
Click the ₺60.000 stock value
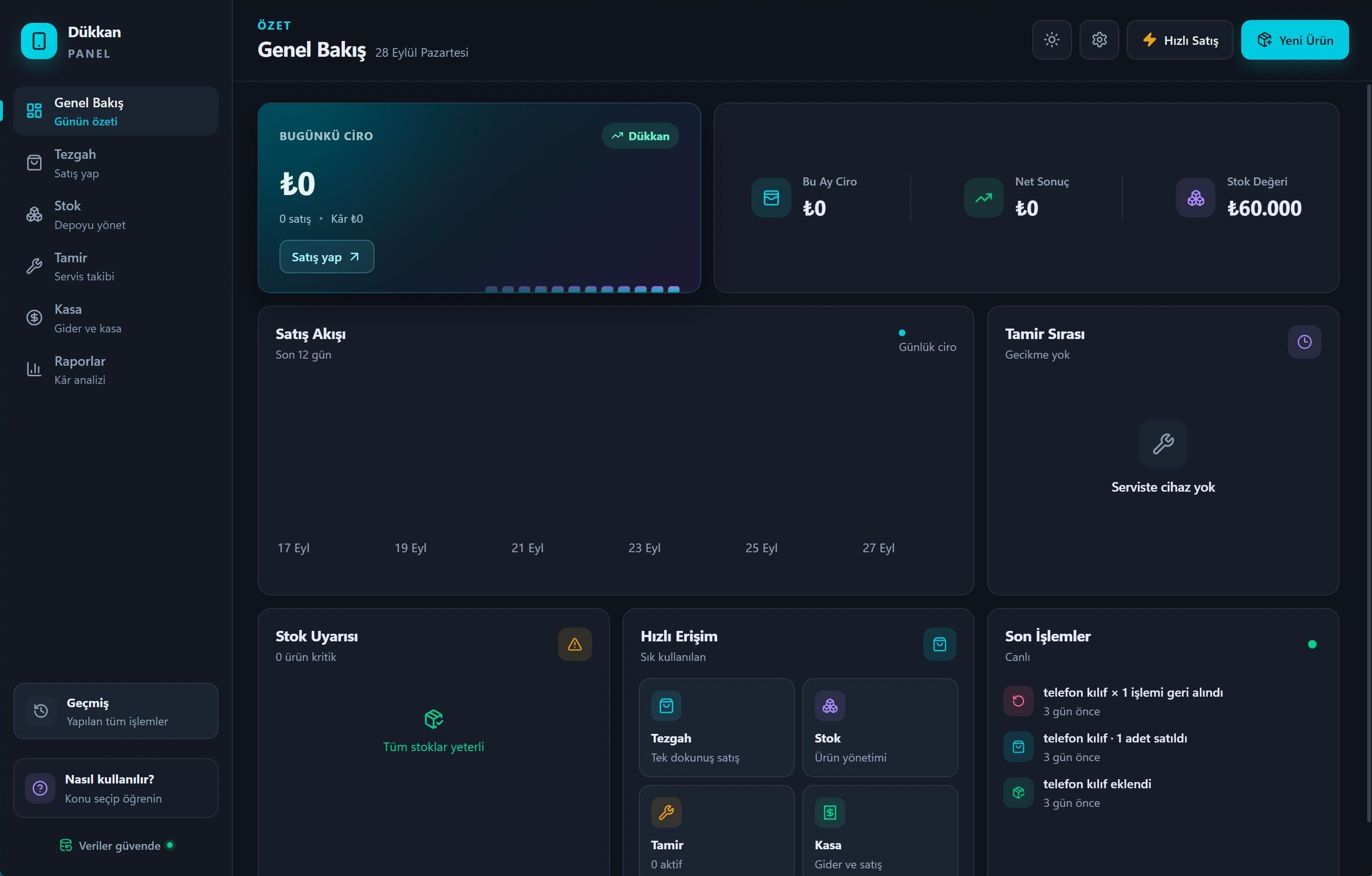click(1264, 208)
